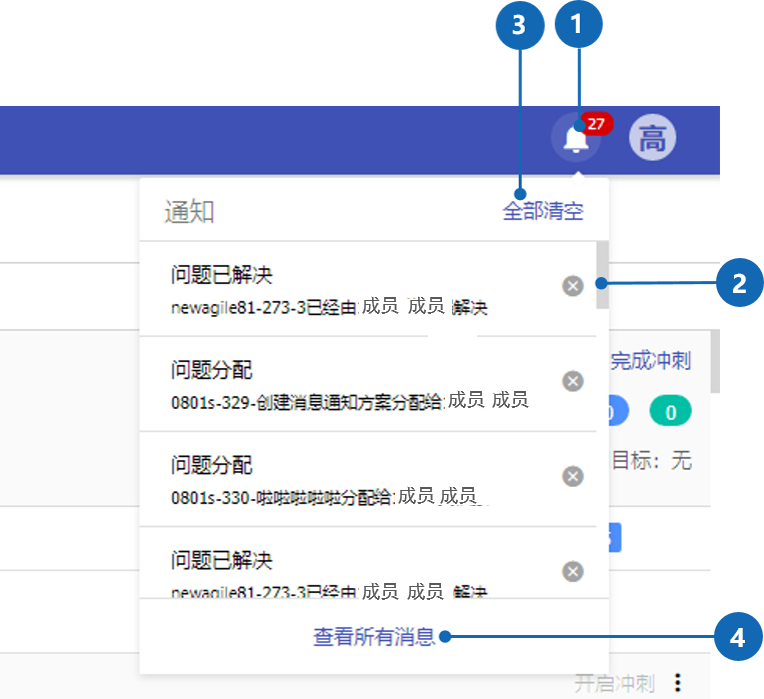The height and width of the screenshot is (699, 764).
Task: Open 查看所有消息 to view all messages
Action: point(374,636)
